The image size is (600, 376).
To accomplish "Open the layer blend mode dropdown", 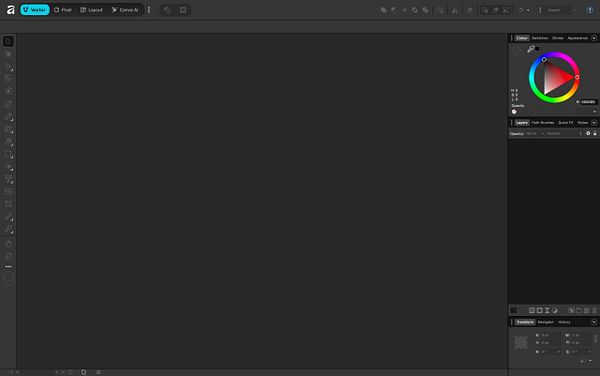I will (564, 133).
